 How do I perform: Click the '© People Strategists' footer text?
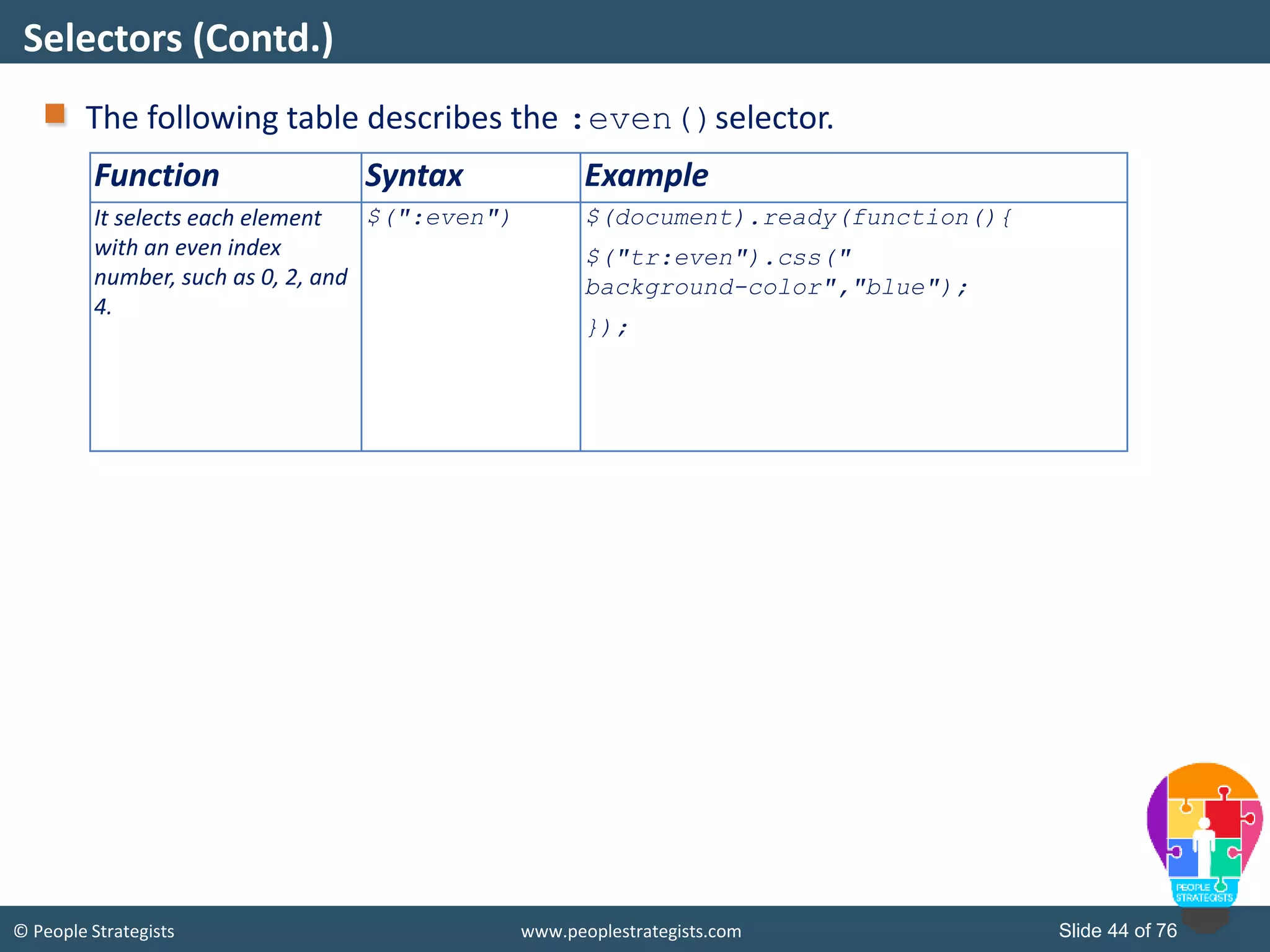coord(94,931)
